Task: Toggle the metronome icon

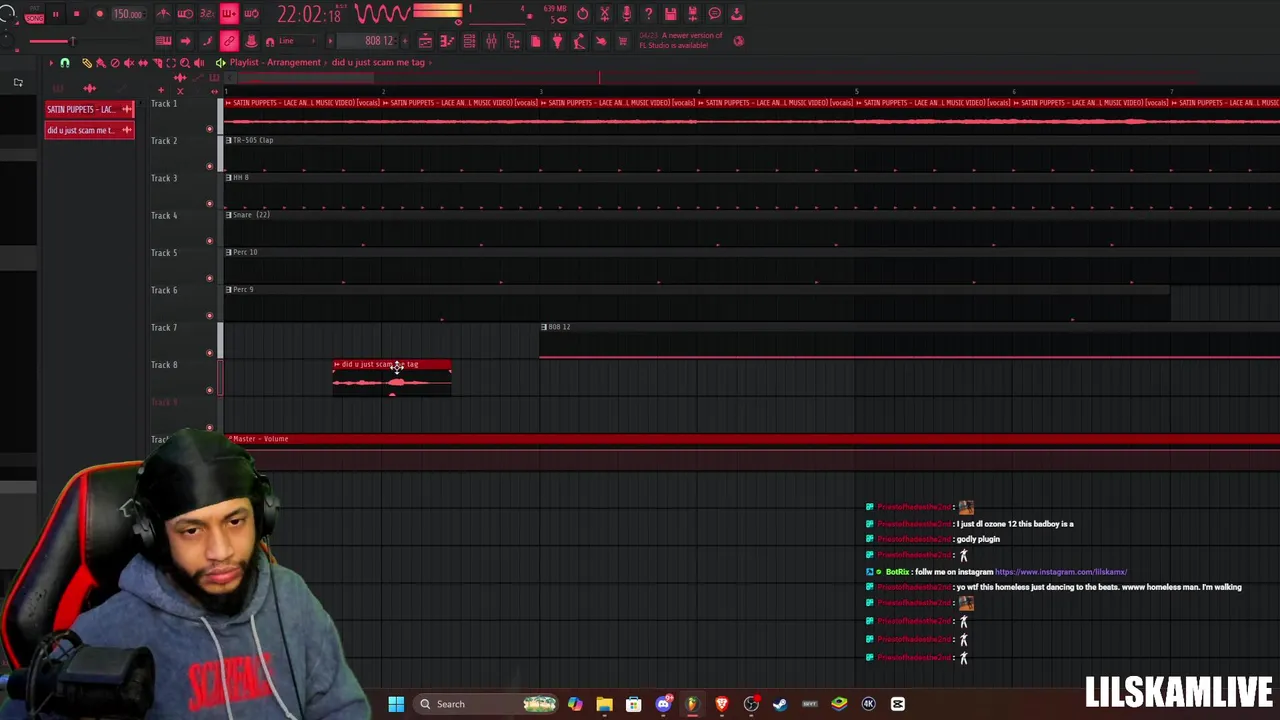Action: point(163,14)
